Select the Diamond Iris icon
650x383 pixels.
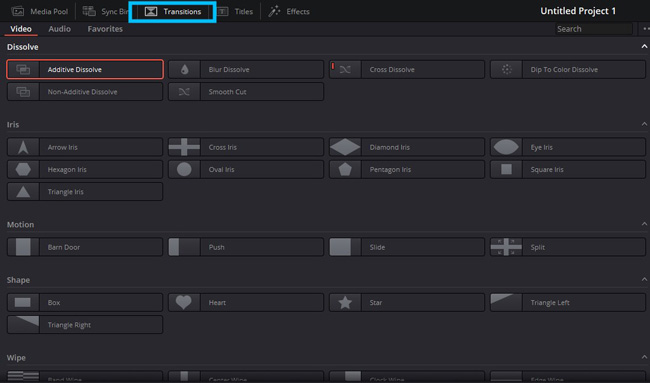345,147
